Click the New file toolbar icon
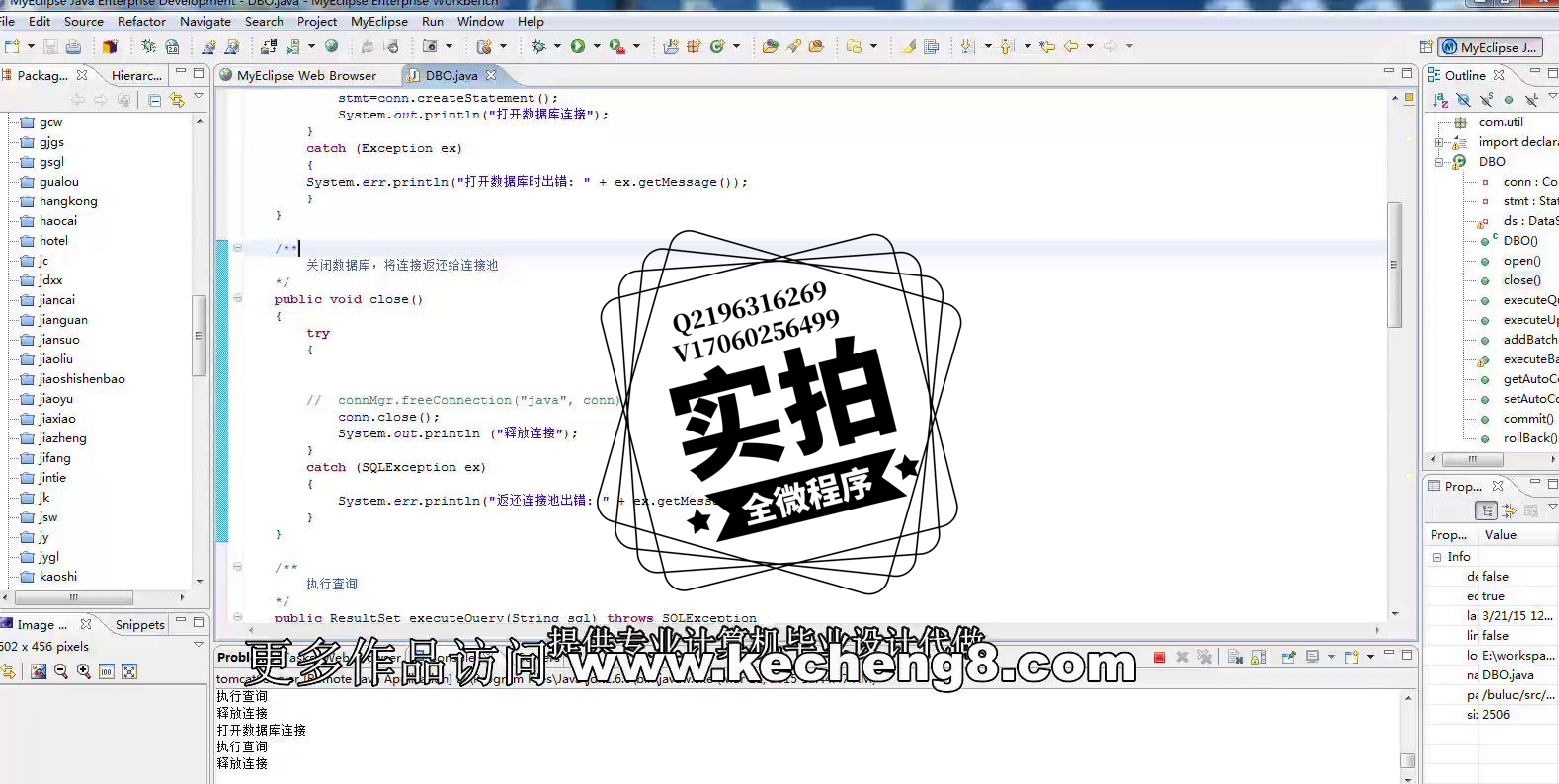1559x784 pixels. point(12,46)
